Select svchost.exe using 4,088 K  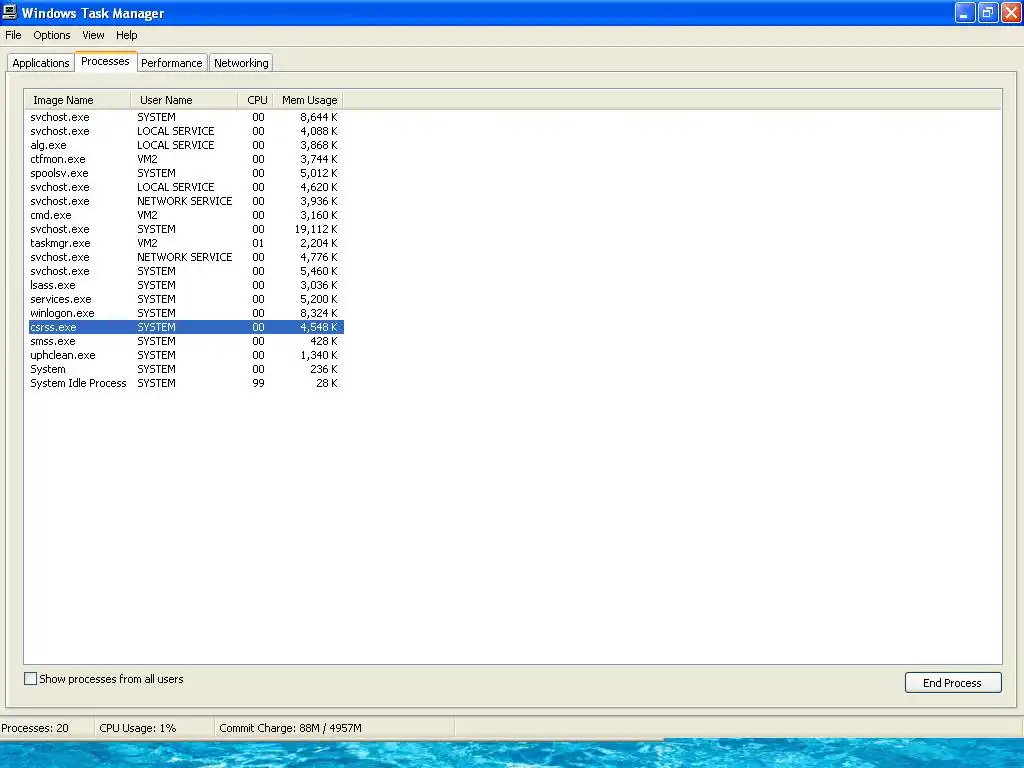tap(185, 131)
